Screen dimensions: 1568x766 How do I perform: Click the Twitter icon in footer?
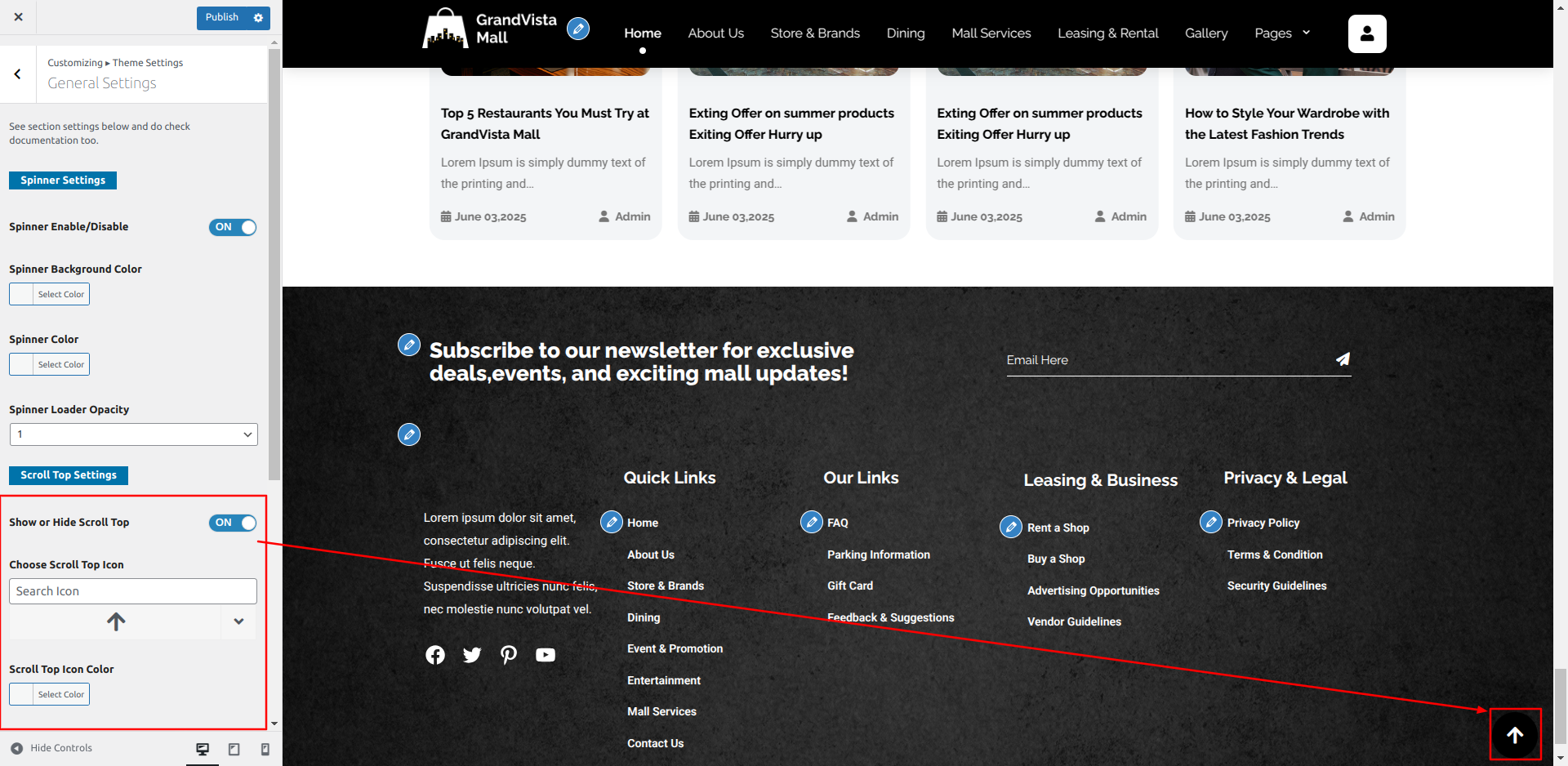click(x=472, y=655)
